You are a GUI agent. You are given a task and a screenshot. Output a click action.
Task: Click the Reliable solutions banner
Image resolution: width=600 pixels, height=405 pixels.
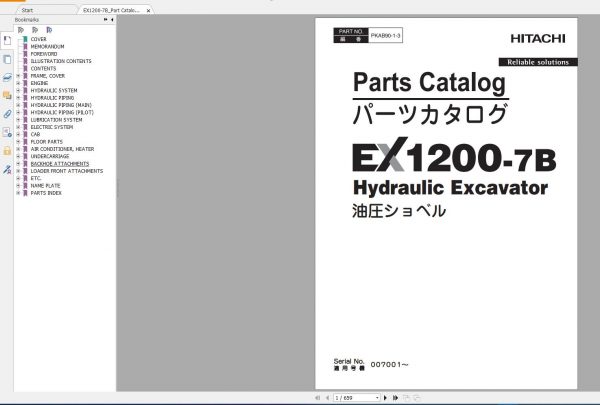tap(538, 62)
